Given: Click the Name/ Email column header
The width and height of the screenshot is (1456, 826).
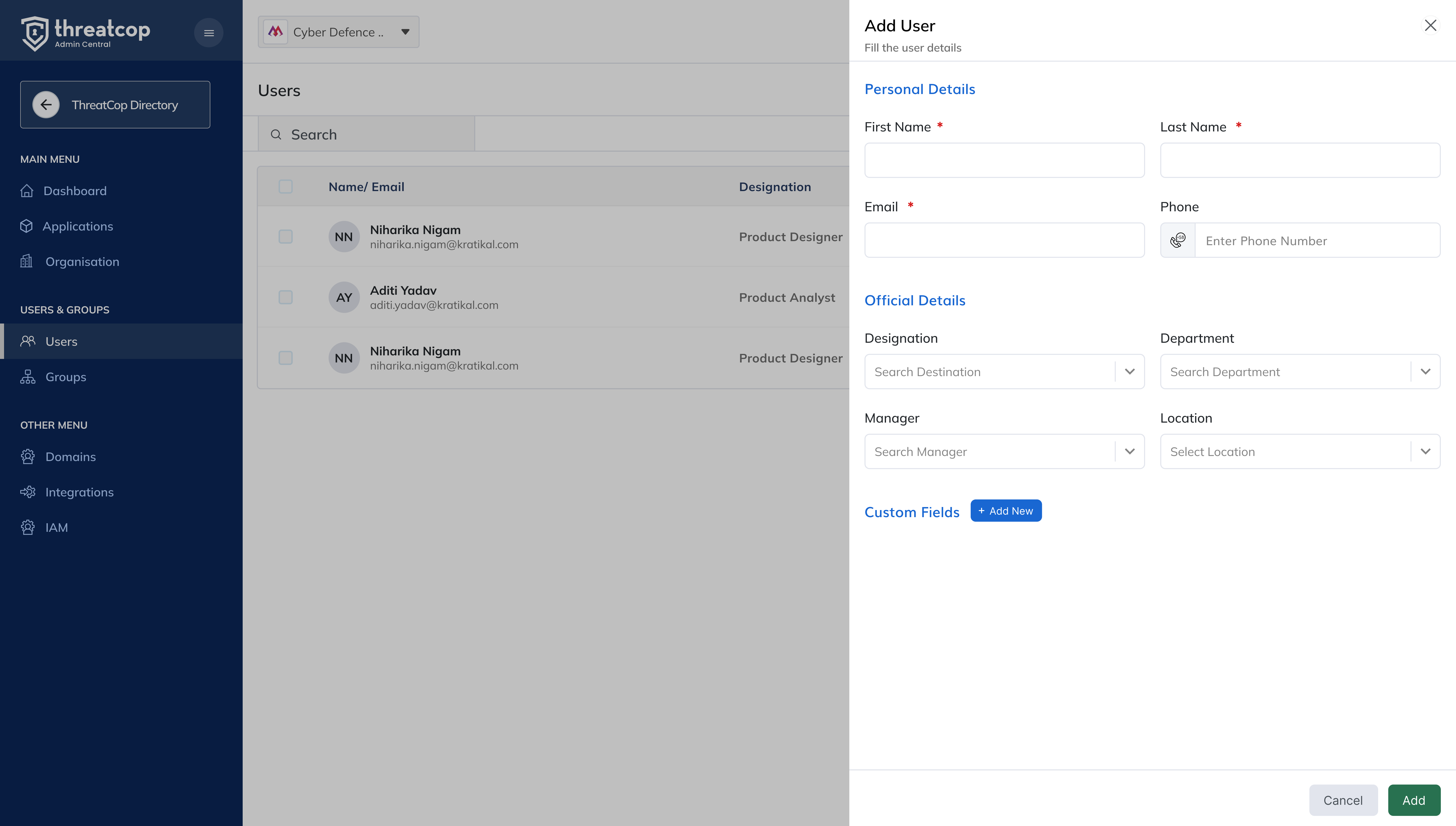Looking at the screenshot, I should pyautogui.click(x=367, y=187).
